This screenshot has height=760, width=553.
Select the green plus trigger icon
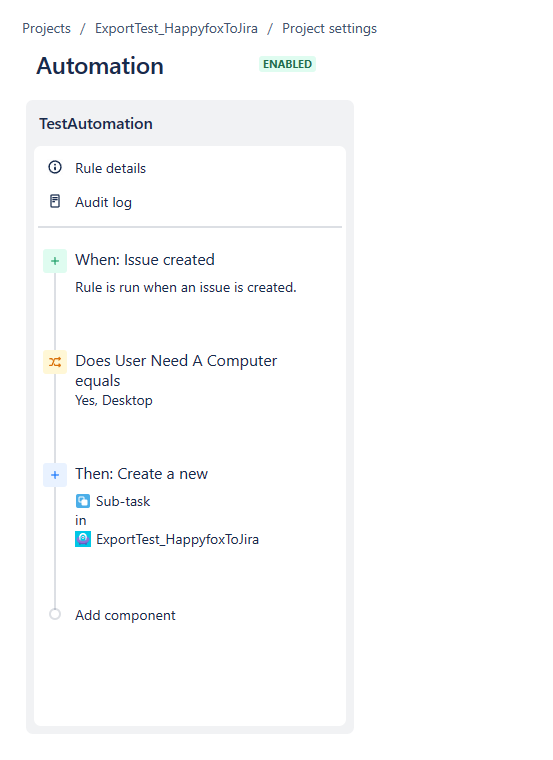click(55, 261)
